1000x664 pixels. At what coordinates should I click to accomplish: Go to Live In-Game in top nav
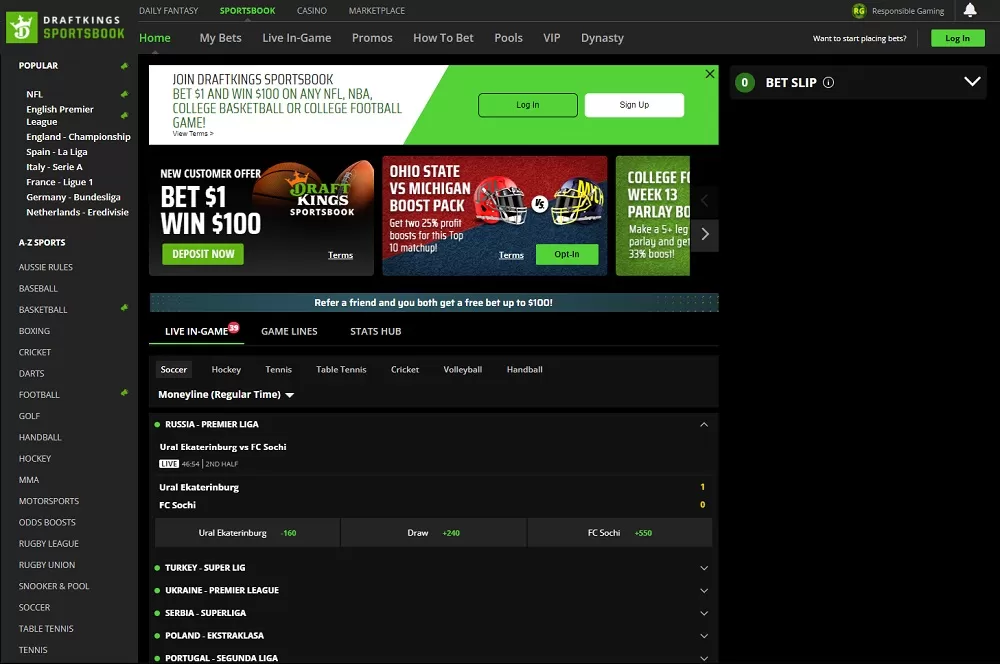coord(297,38)
